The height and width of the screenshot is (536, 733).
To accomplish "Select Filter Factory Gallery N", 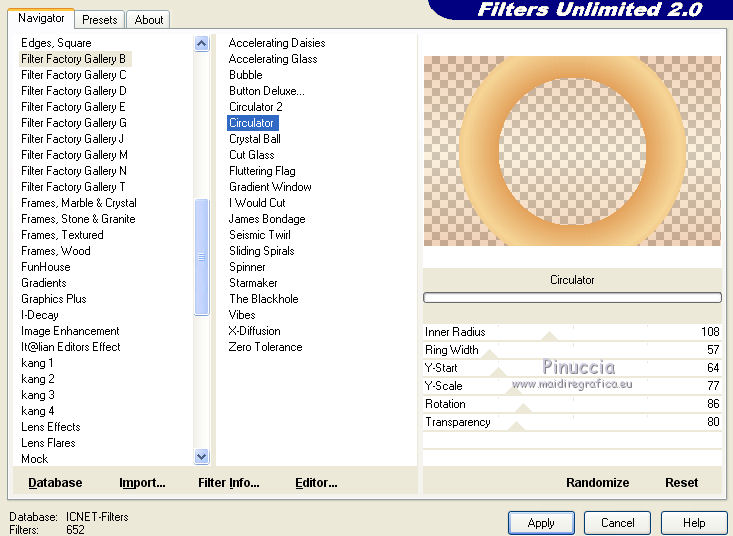I will click(x=74, y=171).
